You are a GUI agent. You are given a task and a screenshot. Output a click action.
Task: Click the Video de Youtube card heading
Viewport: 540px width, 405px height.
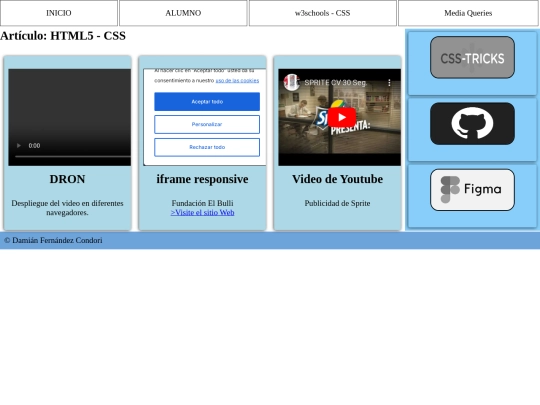[x=338, y=179]
